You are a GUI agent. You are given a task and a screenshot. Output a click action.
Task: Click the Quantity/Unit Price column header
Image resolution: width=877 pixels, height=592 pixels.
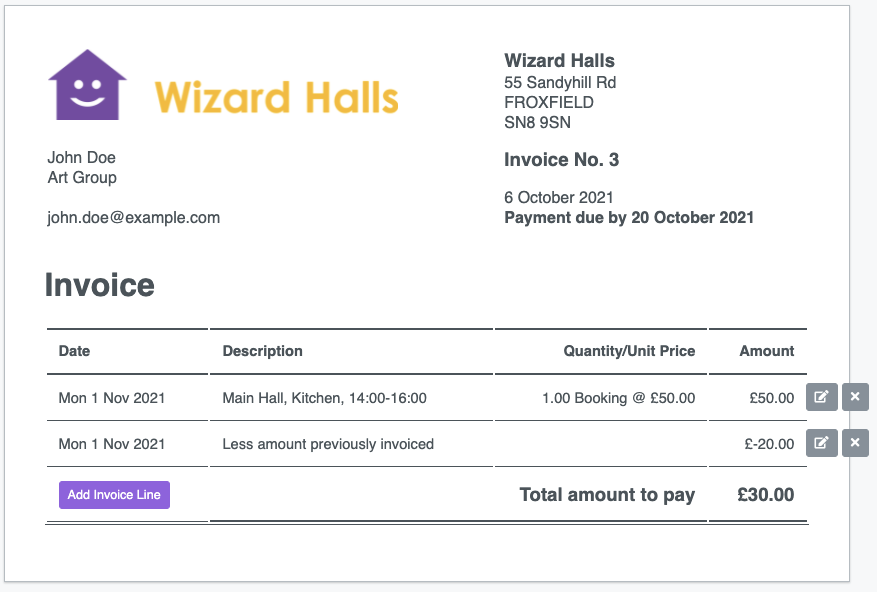point(629,351)
